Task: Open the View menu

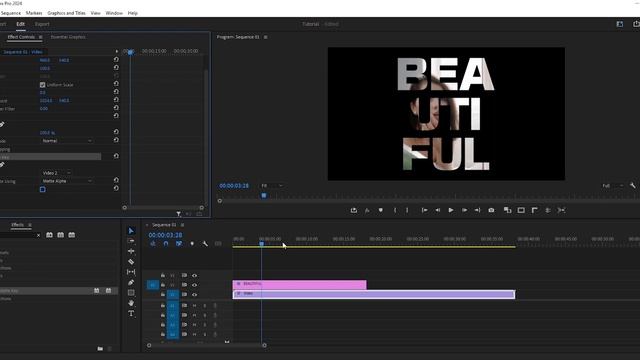Action: [96, 13]
